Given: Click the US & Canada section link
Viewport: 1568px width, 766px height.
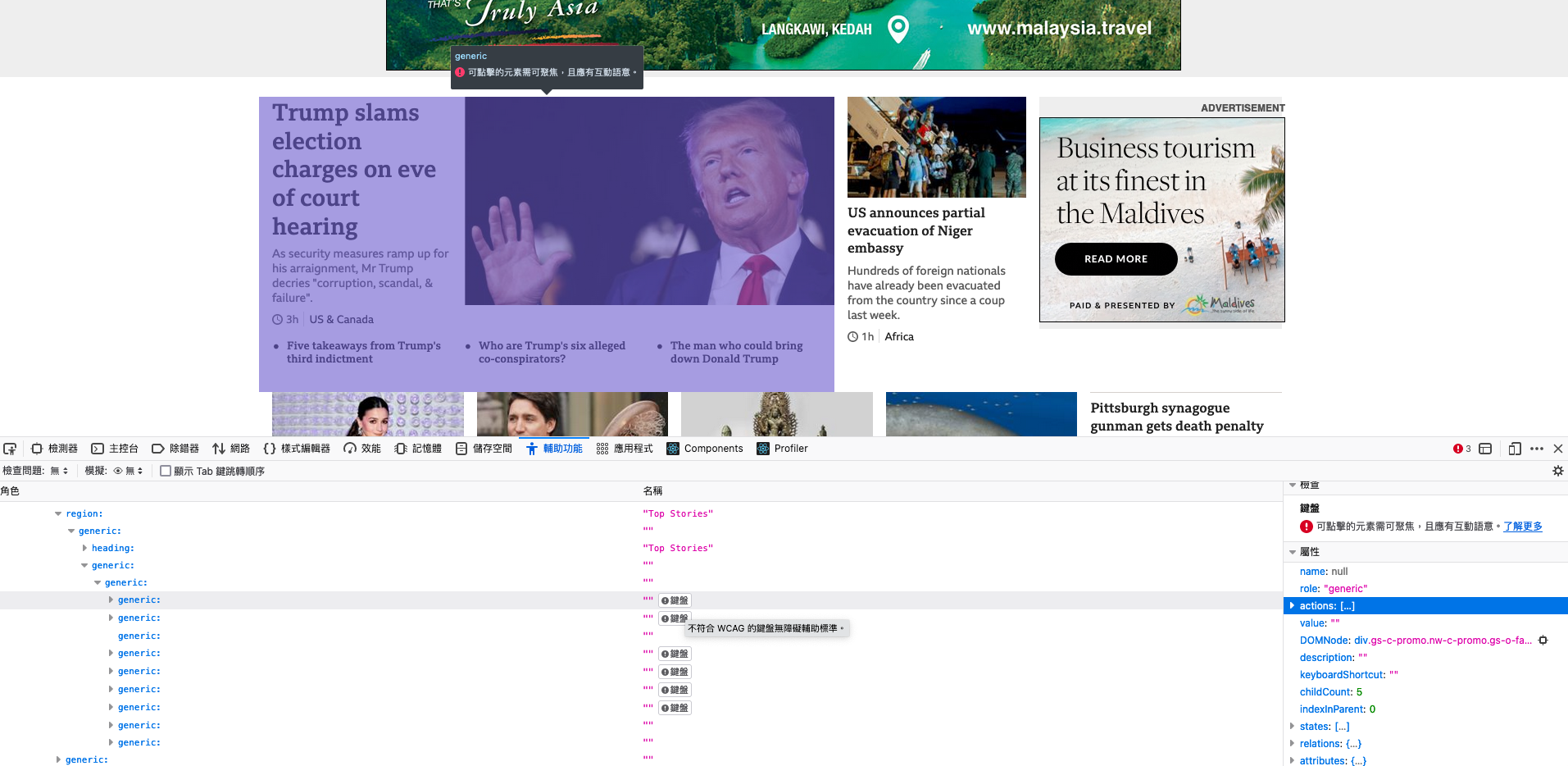Looking at the screenshot, I should point(341,320).
